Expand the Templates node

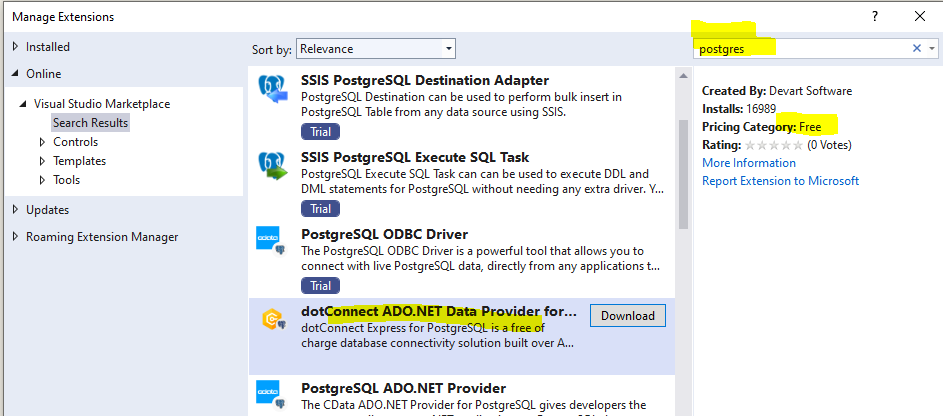tap(43, 161)
